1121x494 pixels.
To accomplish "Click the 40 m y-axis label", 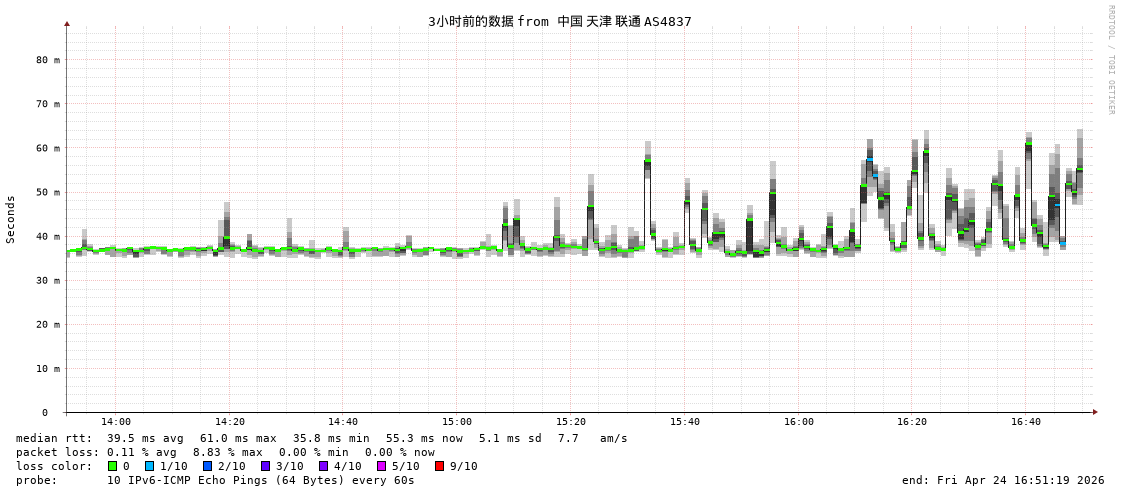I will coord(48,236).
